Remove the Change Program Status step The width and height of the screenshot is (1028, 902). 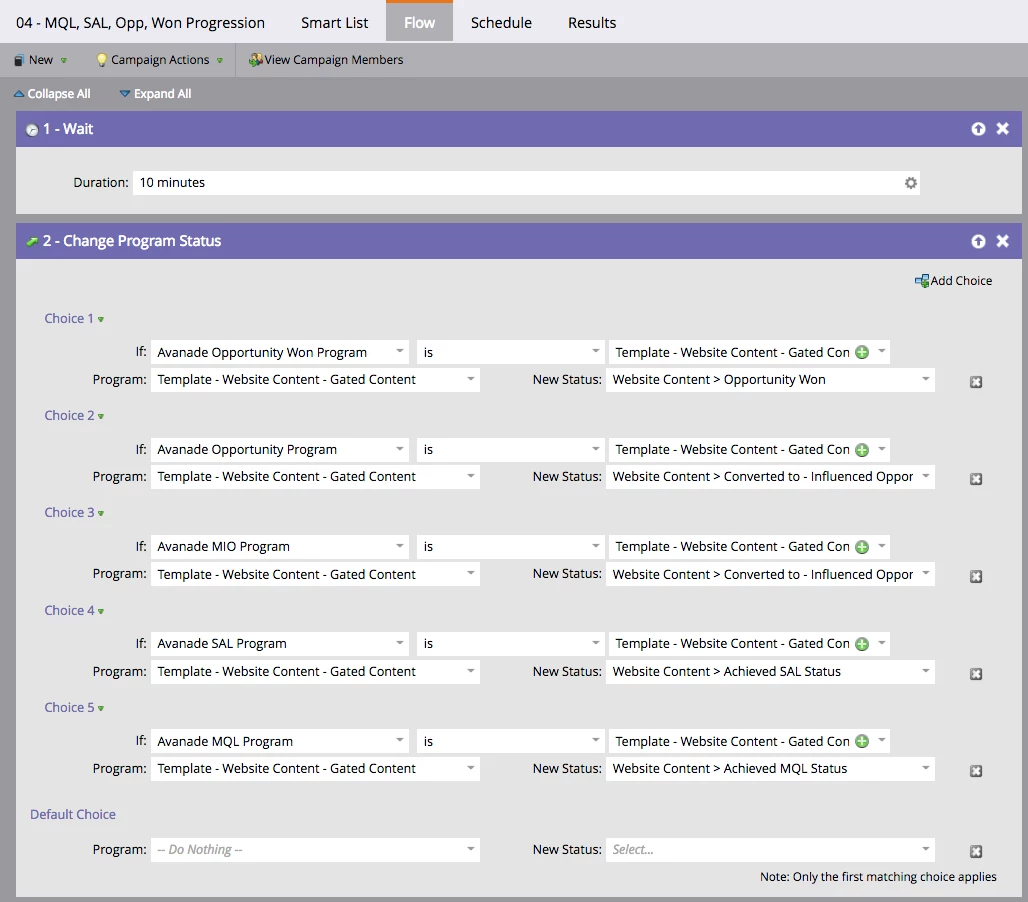tap(1002, 241)
